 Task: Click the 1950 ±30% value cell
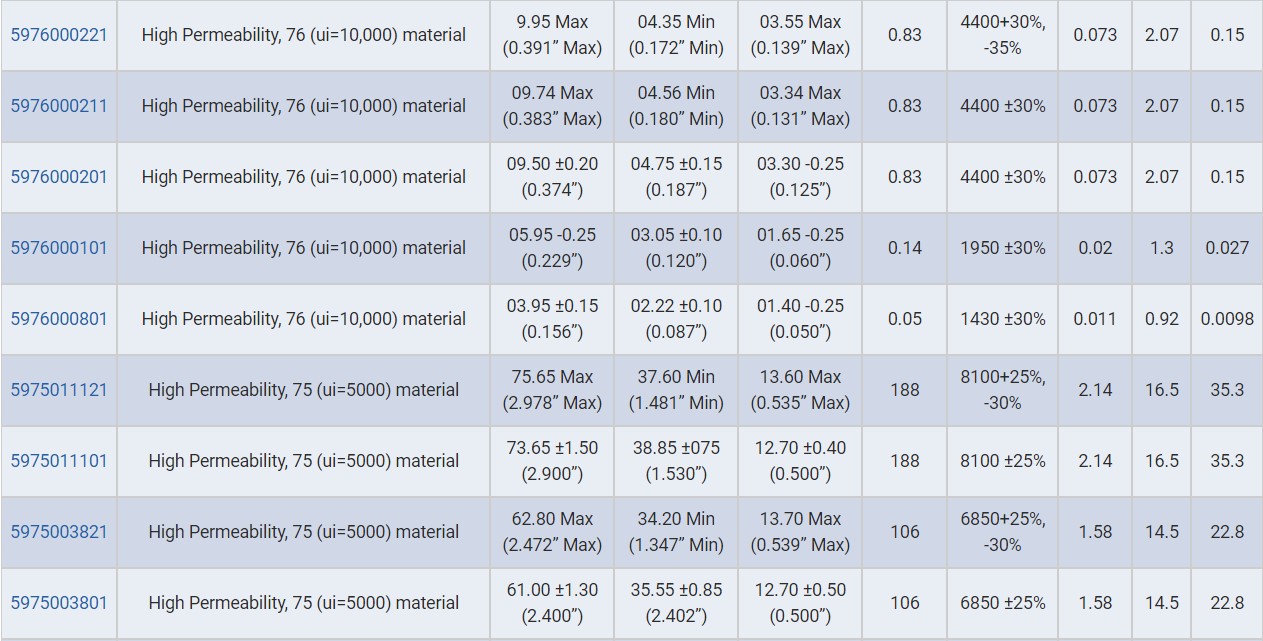[1002, 248]
